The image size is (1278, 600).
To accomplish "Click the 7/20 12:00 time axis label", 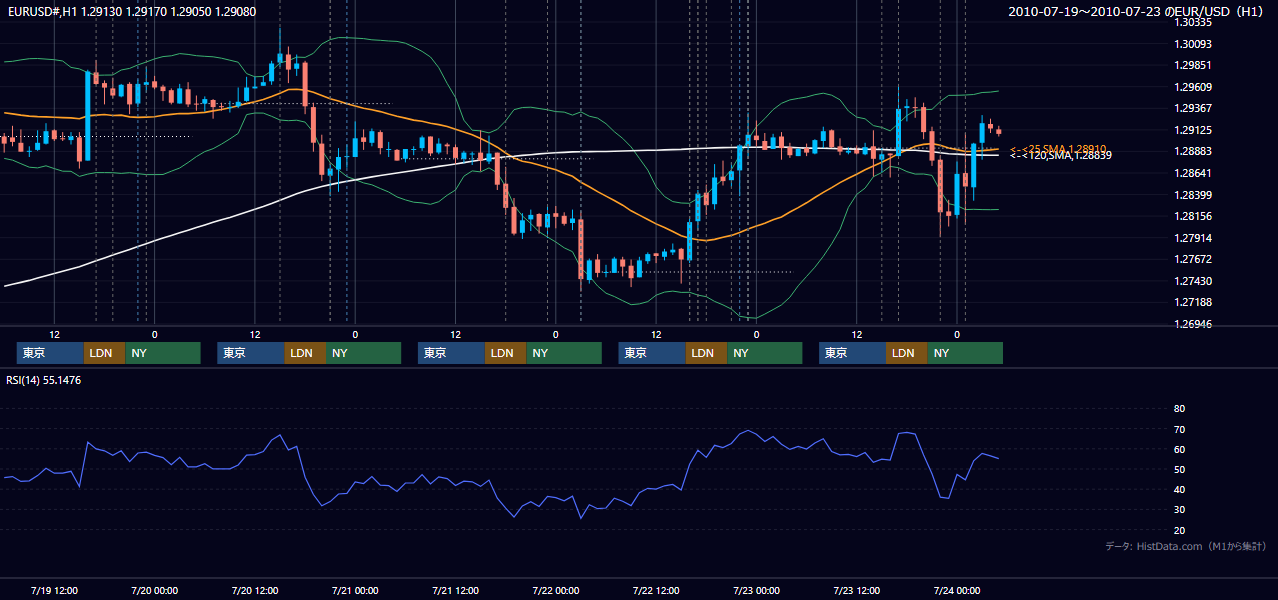I will point(255,590).
